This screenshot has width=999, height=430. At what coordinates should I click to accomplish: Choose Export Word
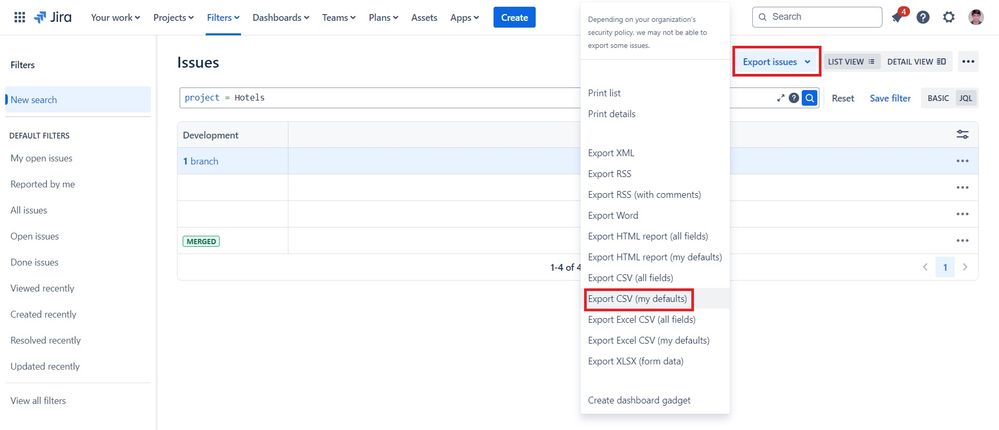point(654,215)
